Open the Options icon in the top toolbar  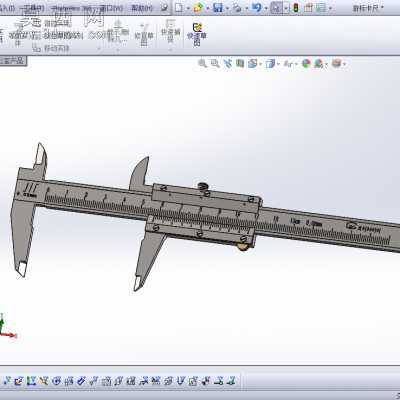[x=321, y=8]
